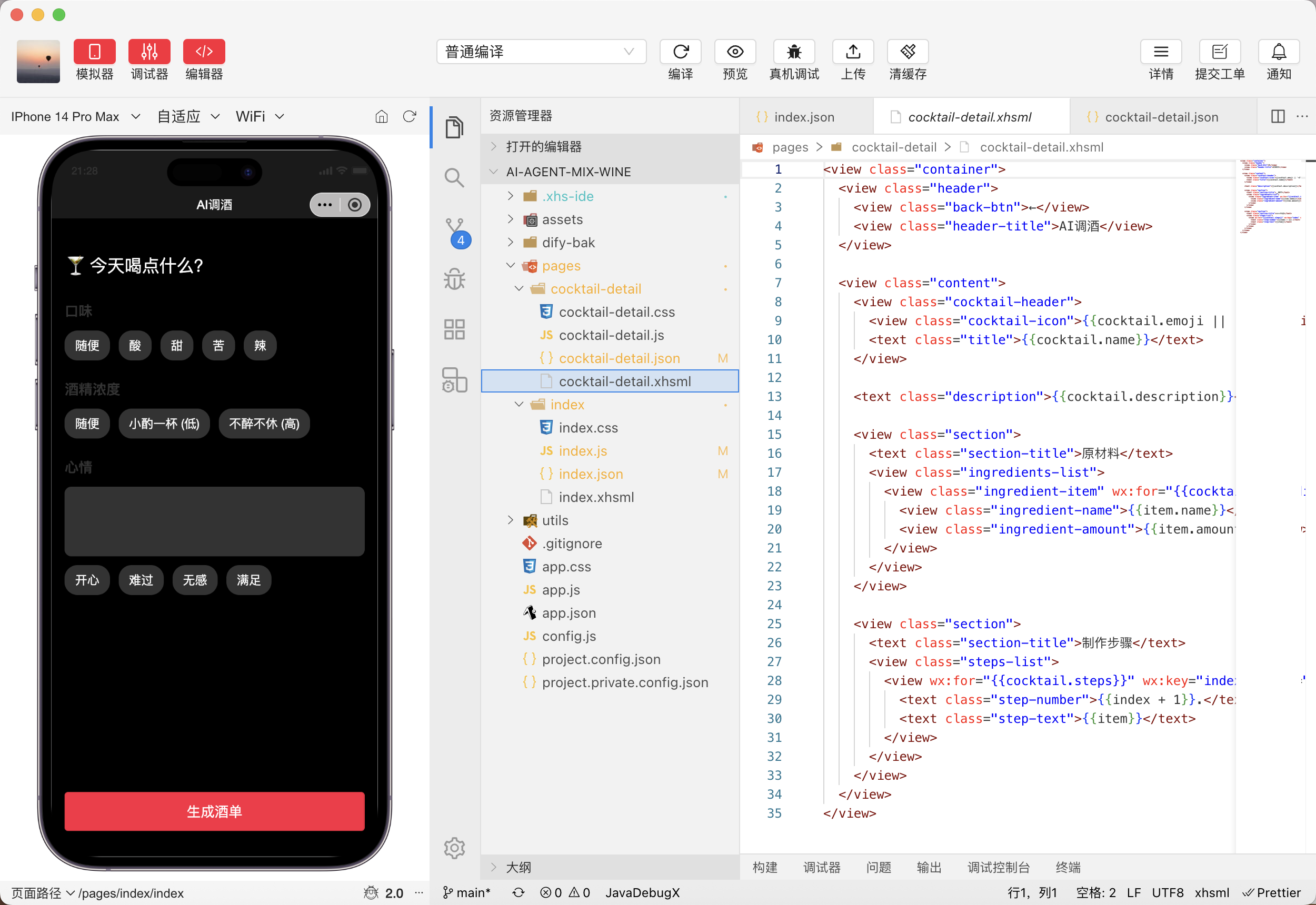Click the 上传 upload icon
Screen dimensions: 1316x905
pos(853,52)
